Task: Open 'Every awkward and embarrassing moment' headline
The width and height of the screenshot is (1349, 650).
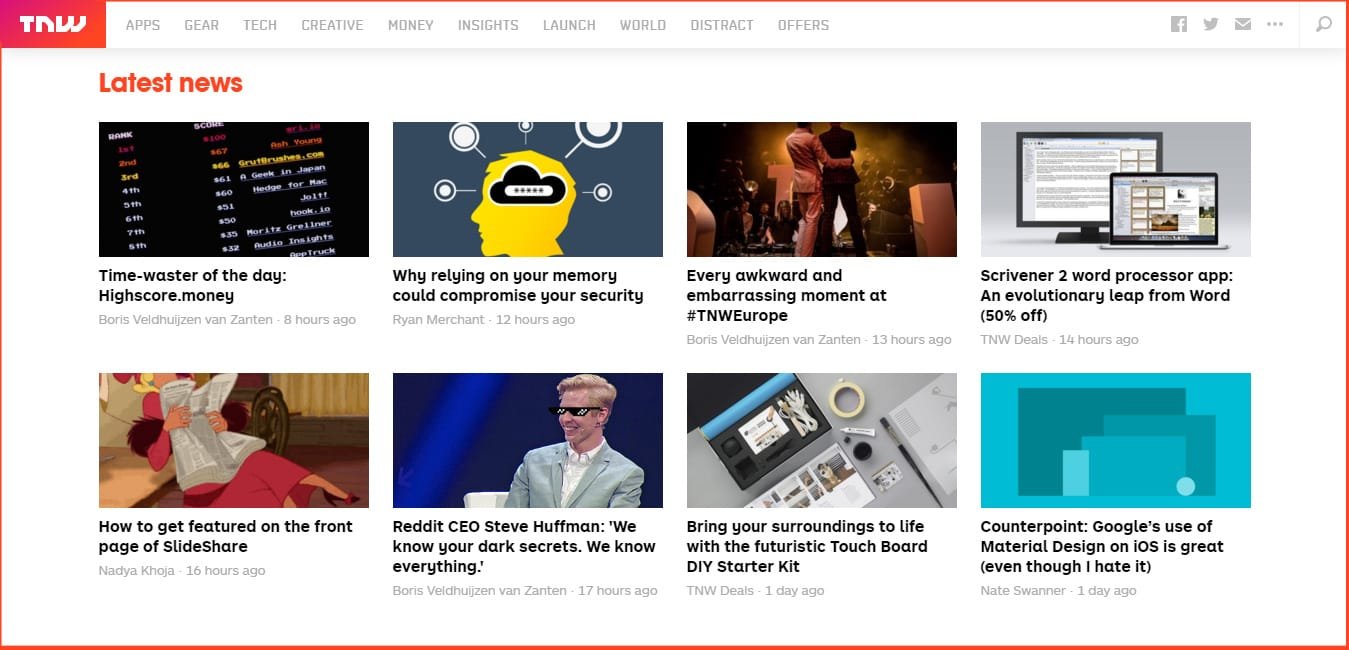Action: point(787,295)
